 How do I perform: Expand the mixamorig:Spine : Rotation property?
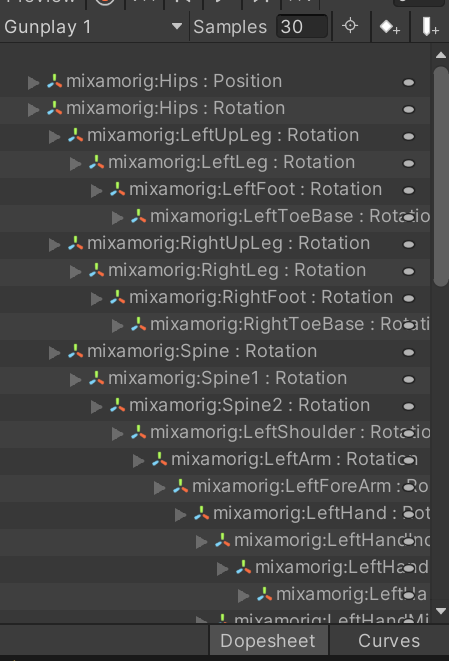click(54, 352)
